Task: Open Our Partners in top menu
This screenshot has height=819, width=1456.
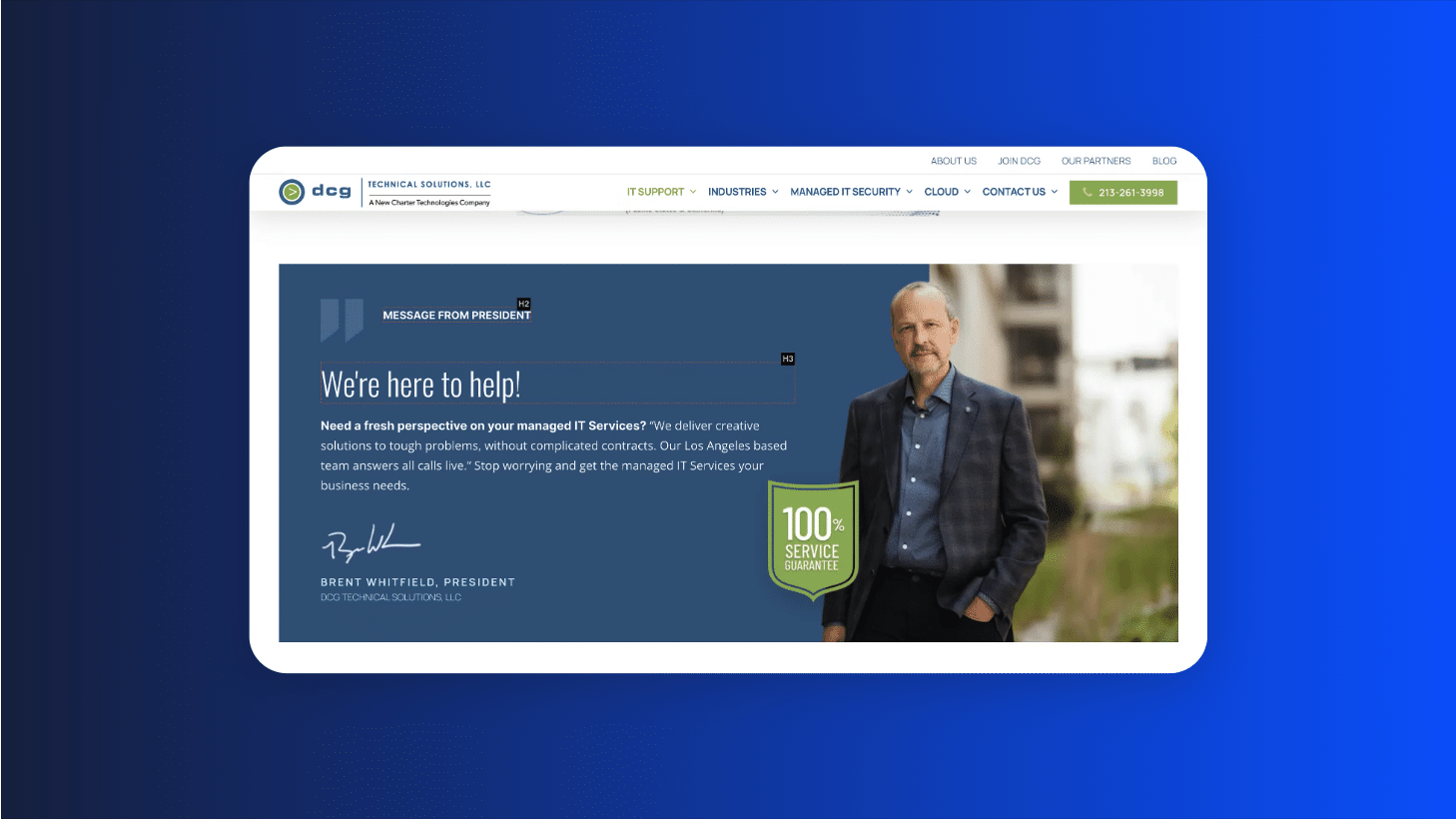Action: click(1095, 161)
